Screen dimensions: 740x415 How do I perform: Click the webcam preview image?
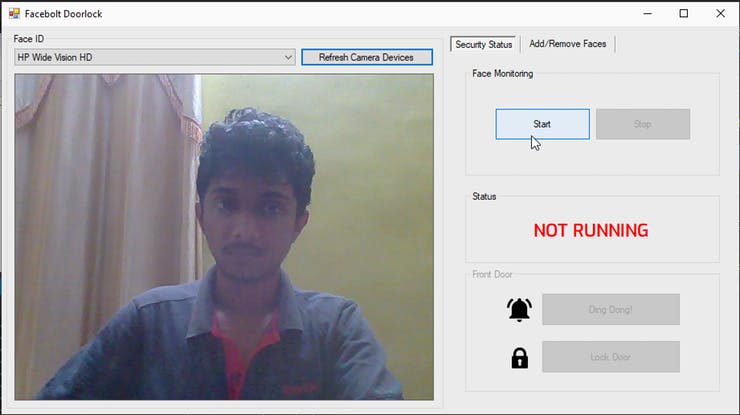(x=224, y=237)
